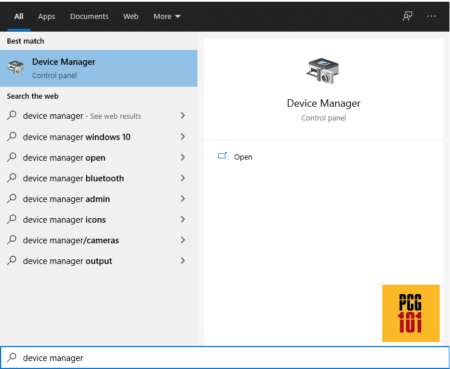Click the 'Best match' heading

pos(25,41)
